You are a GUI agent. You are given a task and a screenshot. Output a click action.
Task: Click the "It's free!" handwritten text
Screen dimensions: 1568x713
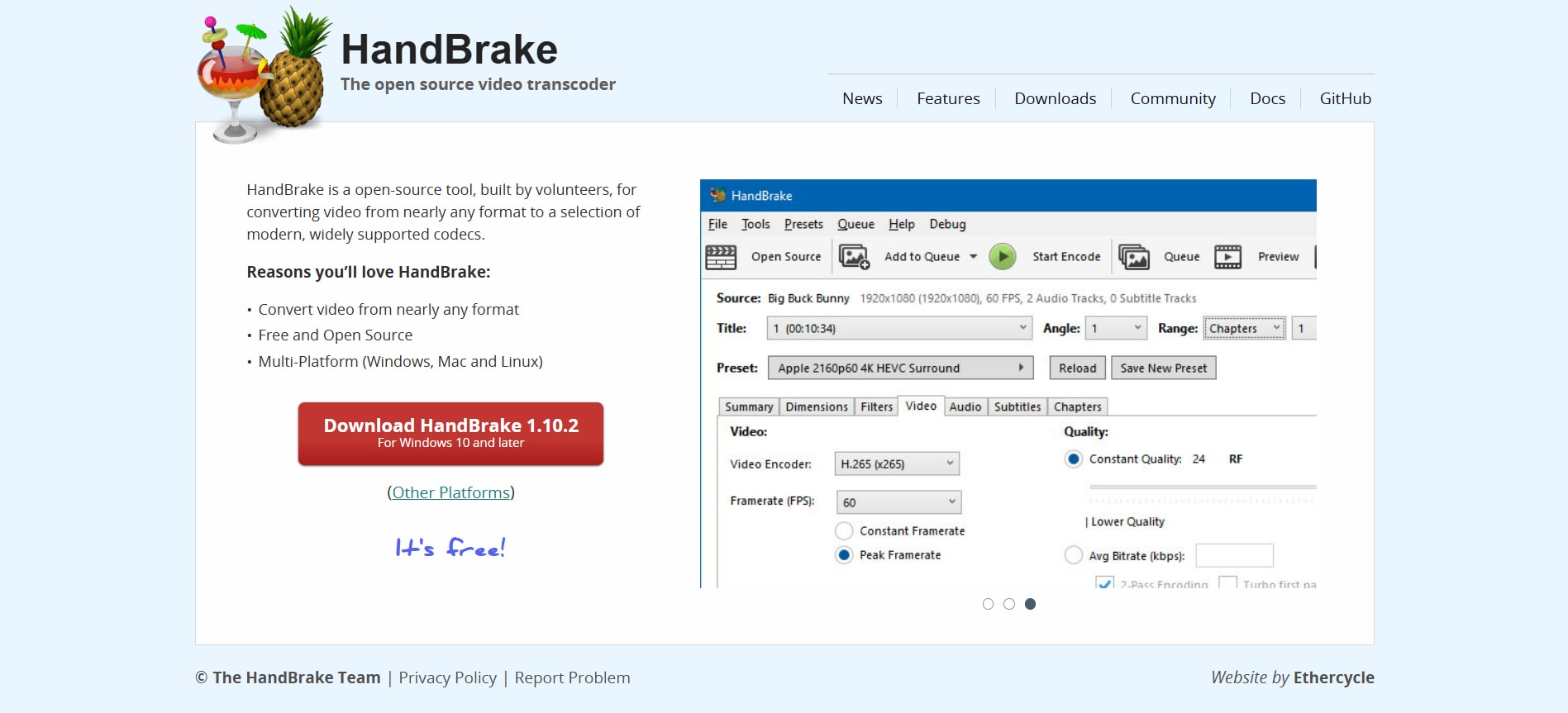pos(450,548)
